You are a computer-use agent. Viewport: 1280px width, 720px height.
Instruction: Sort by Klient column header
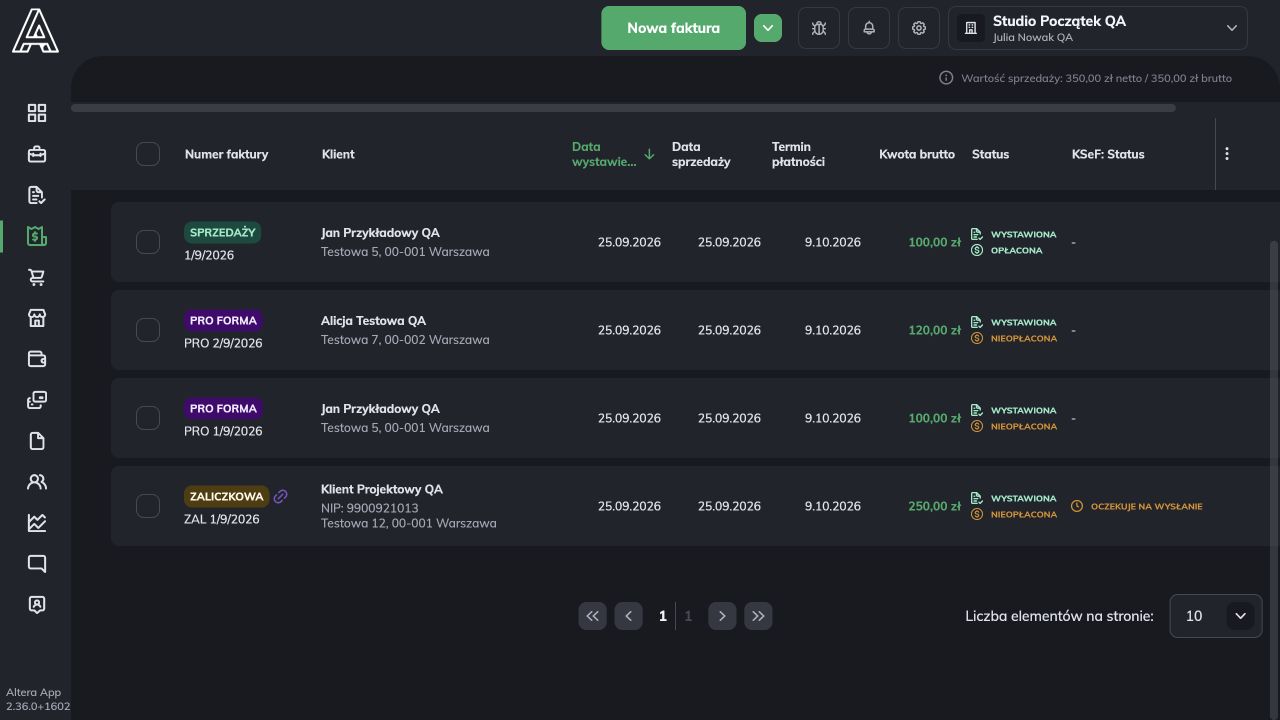pyautogui.click(x=338, y=154)
